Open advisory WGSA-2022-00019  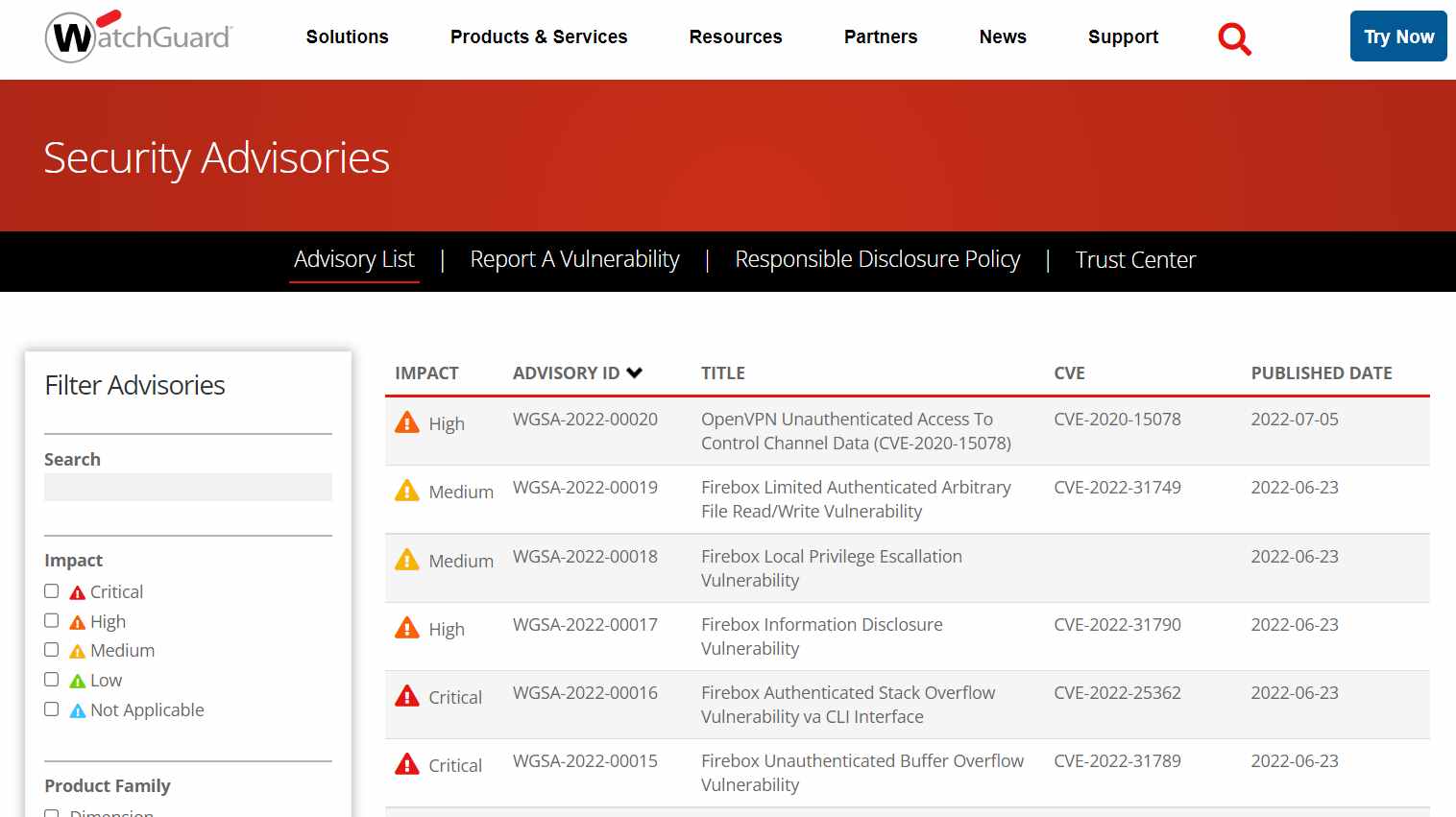point(585,488)
